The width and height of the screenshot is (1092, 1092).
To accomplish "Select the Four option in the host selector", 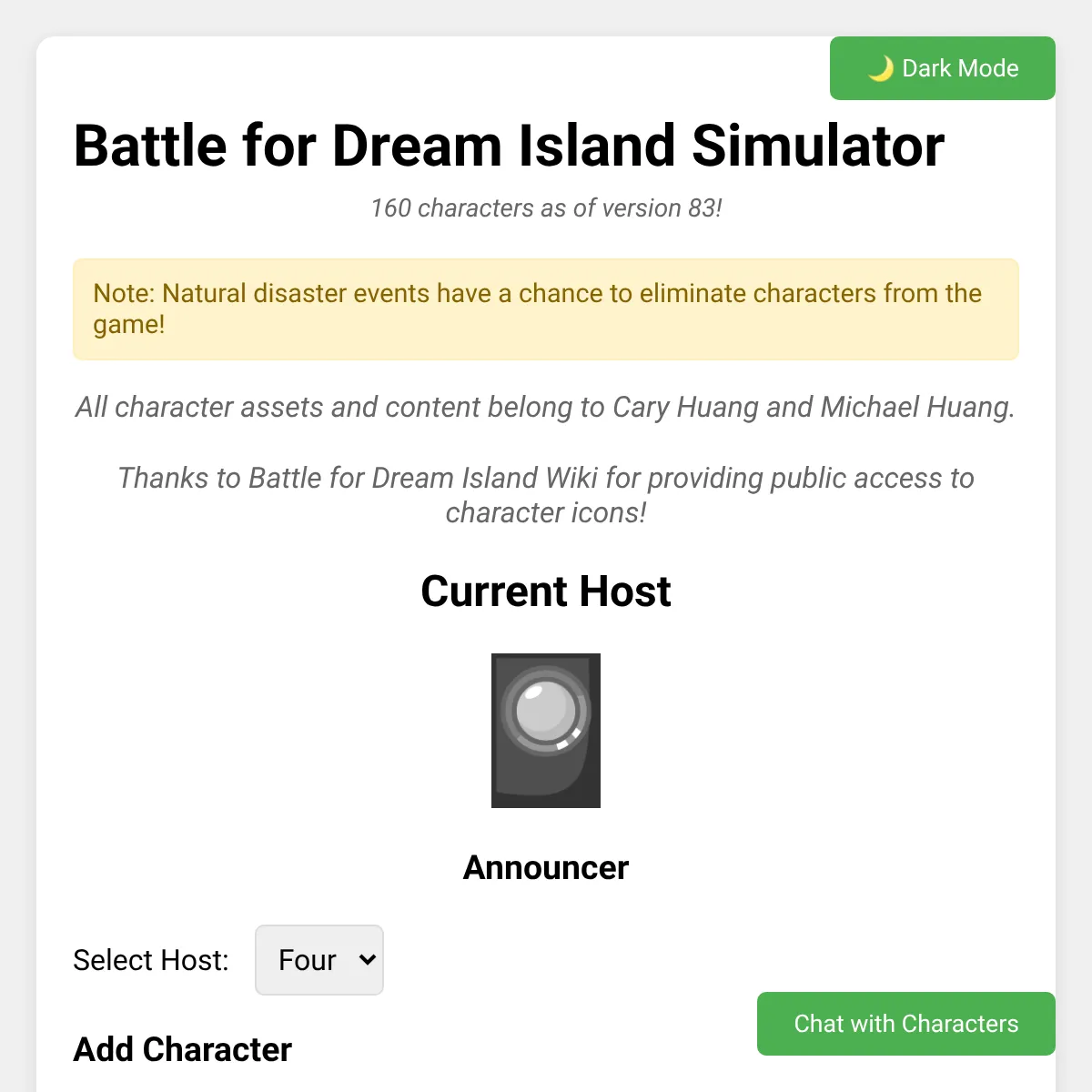I will (307, 960).
